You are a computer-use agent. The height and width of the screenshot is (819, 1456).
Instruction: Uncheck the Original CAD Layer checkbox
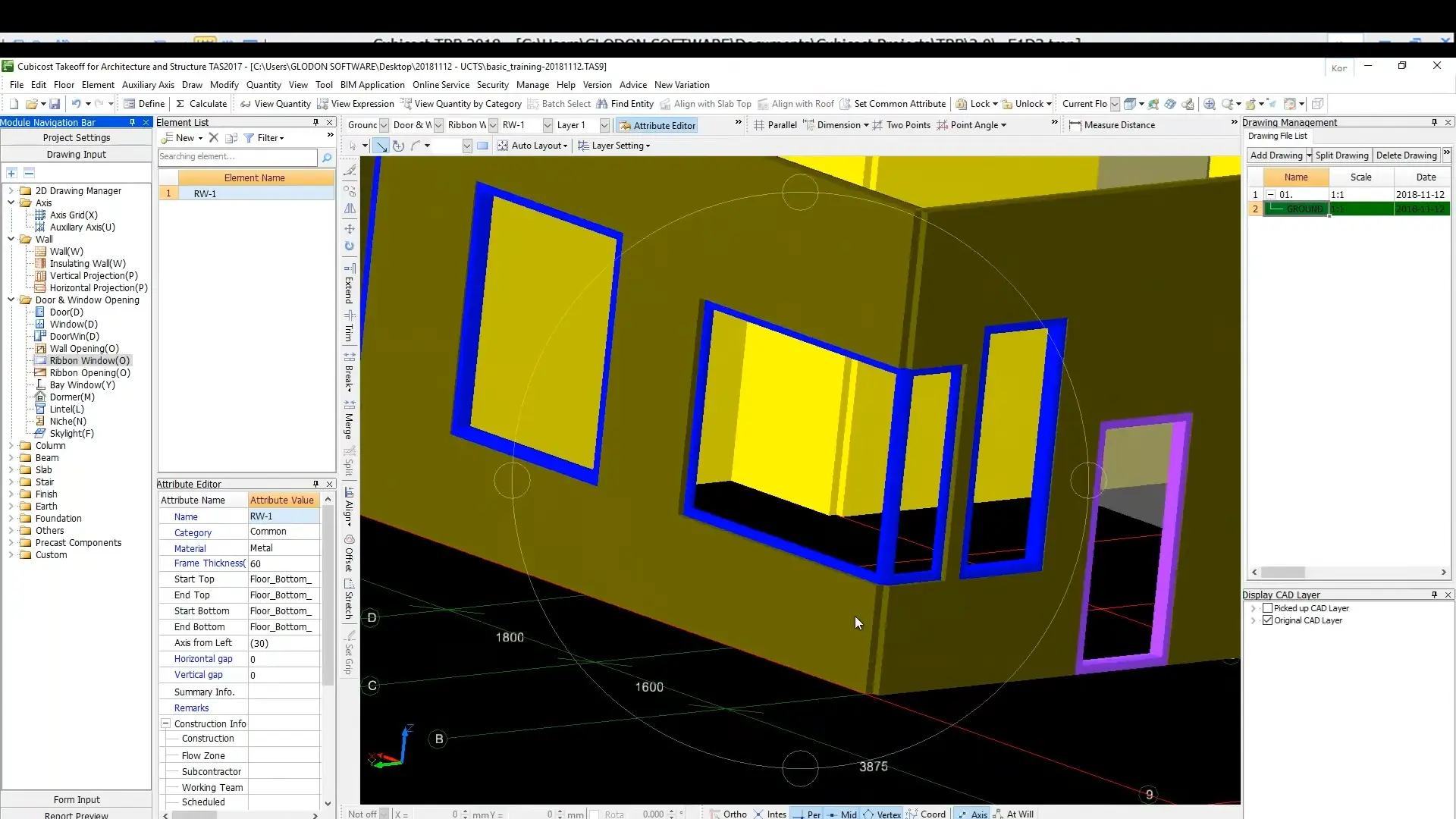1267,620
